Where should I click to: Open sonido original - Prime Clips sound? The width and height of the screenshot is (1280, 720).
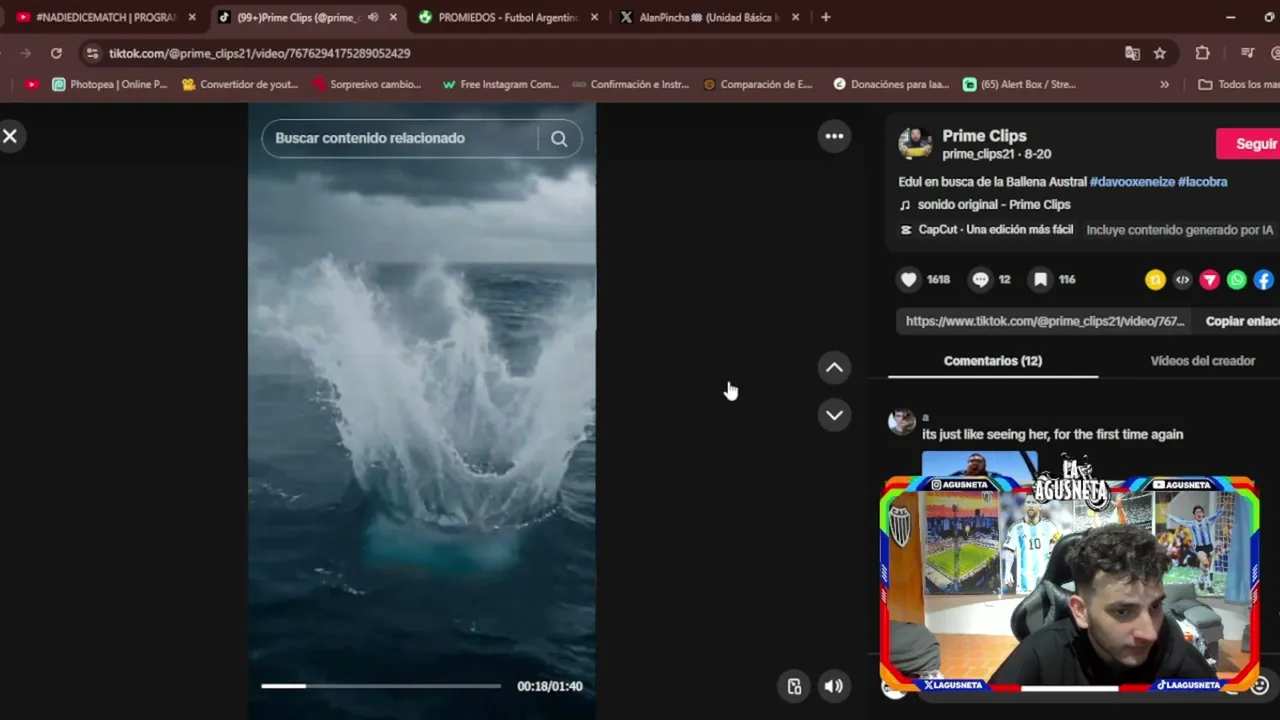994,205
